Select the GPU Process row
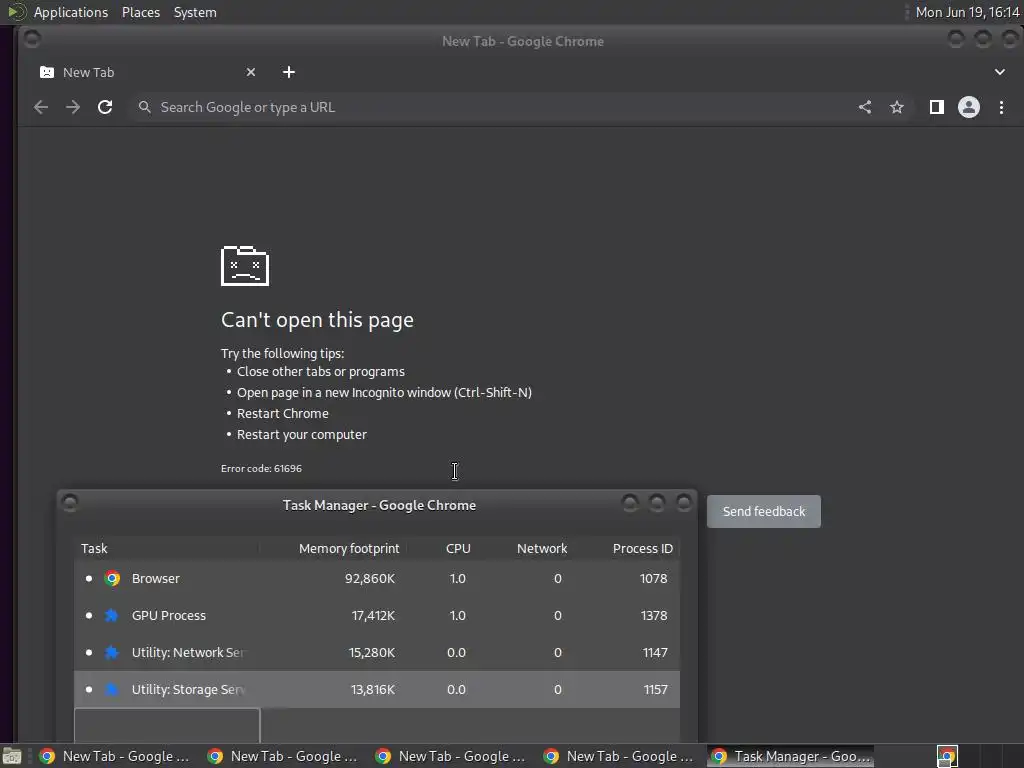The width and height of the screenshot is (1024, 768). coord(377,615)
